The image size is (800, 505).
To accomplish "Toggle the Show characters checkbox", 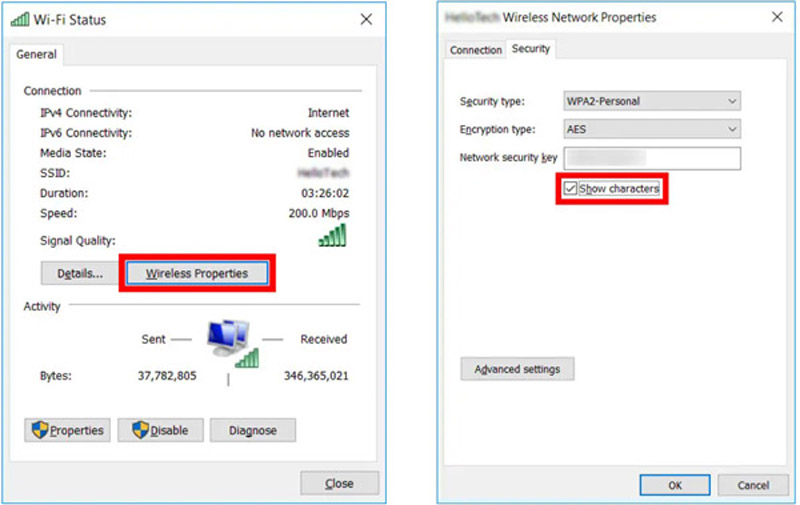I will point(570,188).
